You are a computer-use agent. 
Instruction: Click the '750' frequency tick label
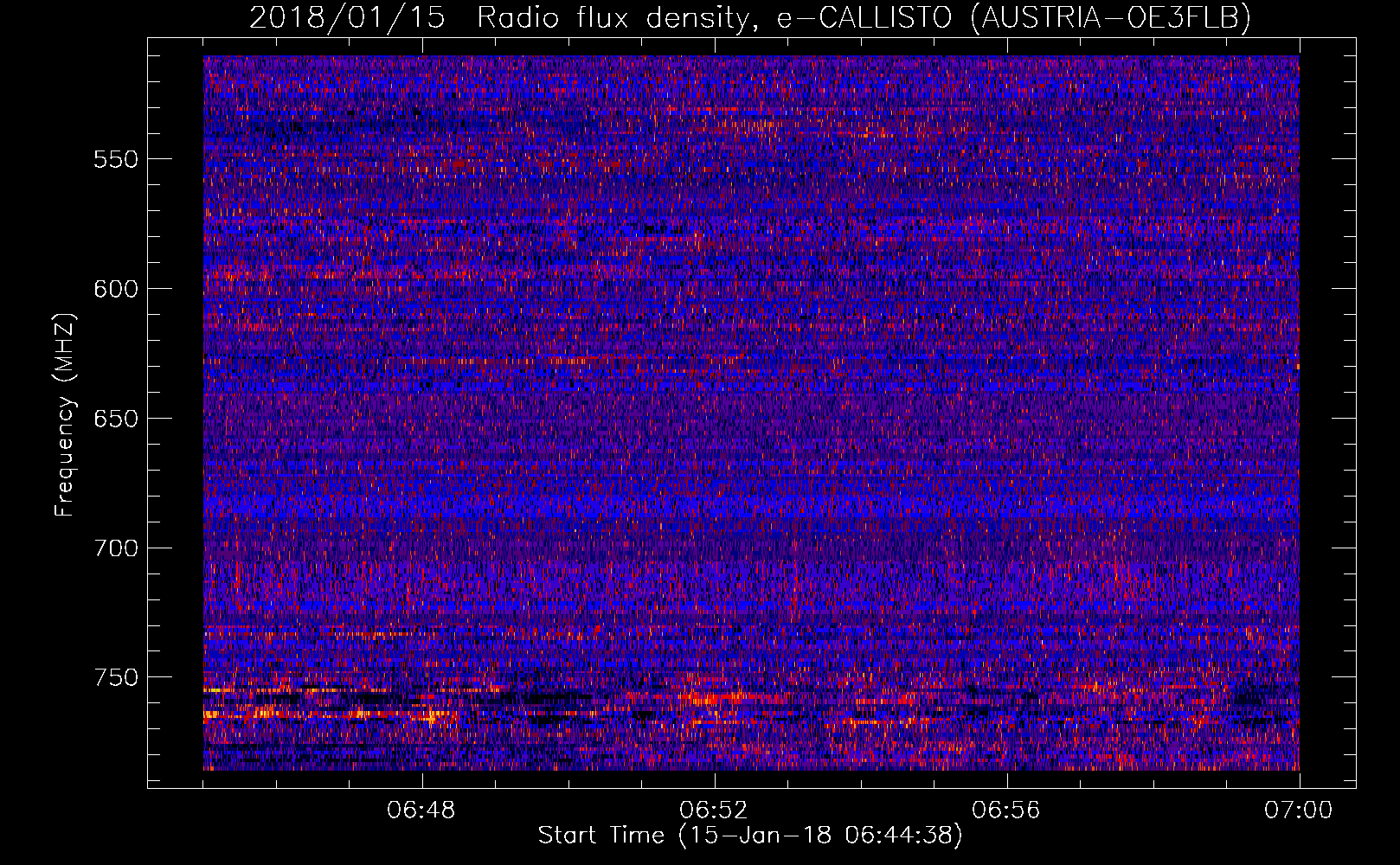coord(116,677)
